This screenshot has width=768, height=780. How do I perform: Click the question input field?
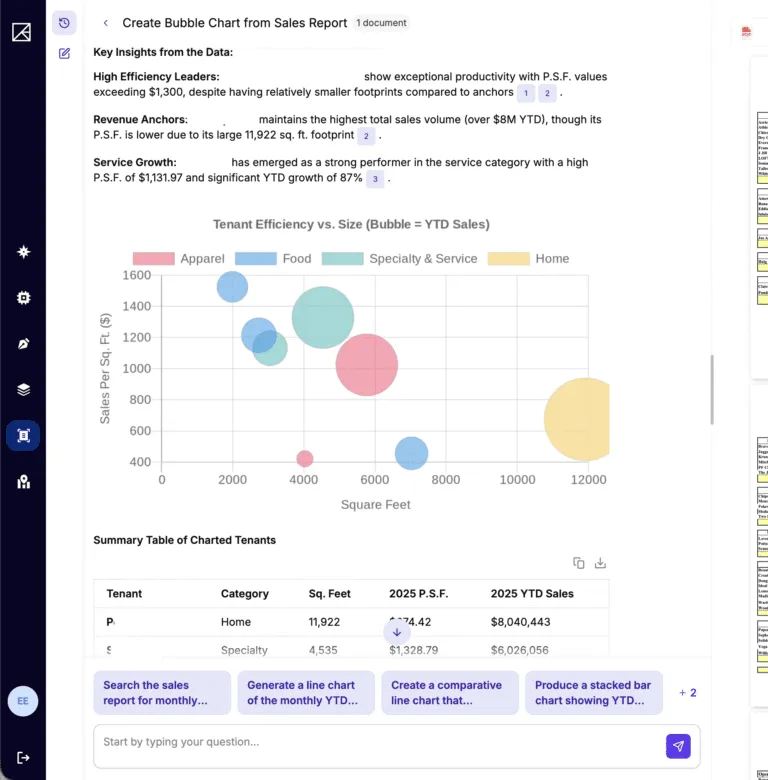coord(378,746)
